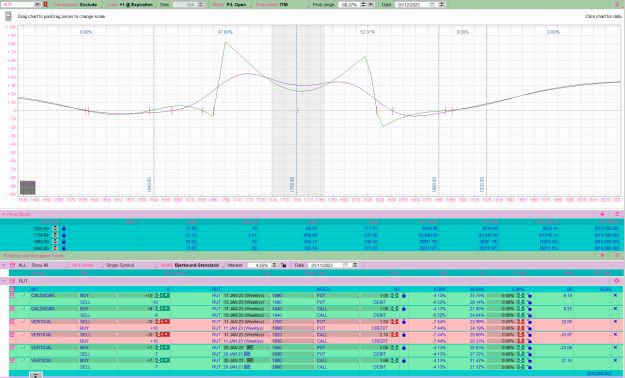Add a new price slice with the plus icon
Image resolution: width=625 pixels, height=378 pixels.
click(x=602, y=214)
